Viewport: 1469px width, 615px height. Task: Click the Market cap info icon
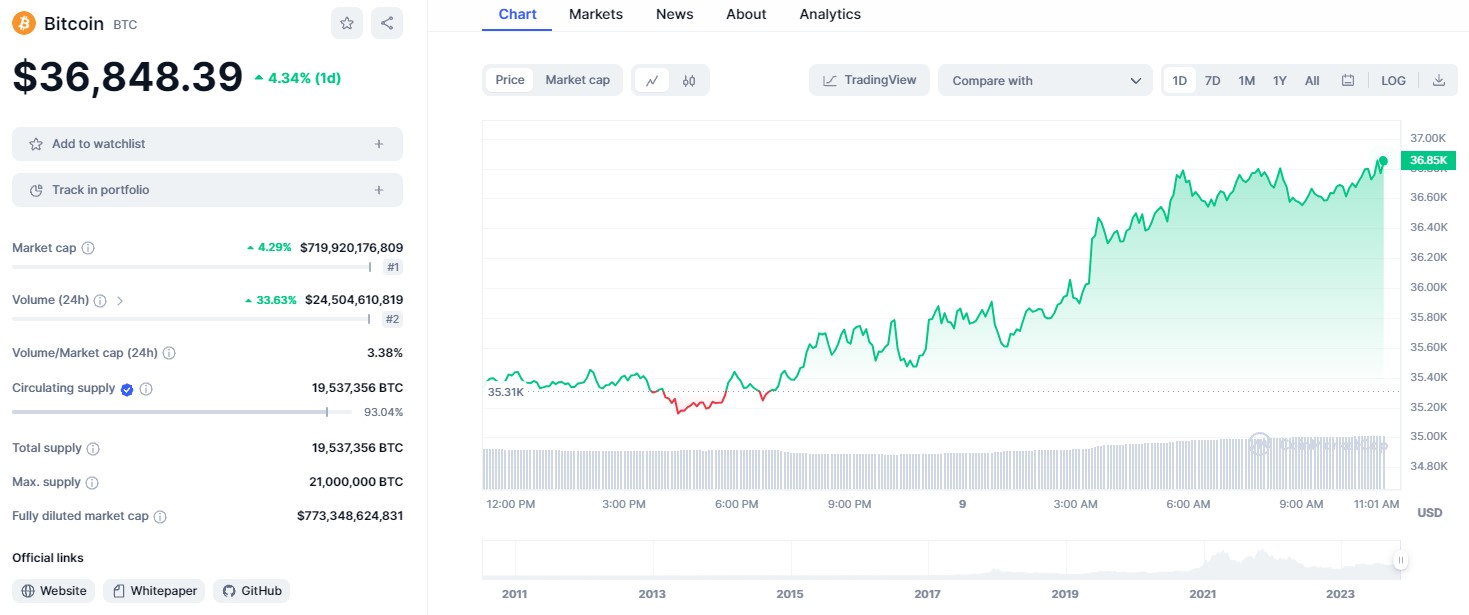[88, 248]
